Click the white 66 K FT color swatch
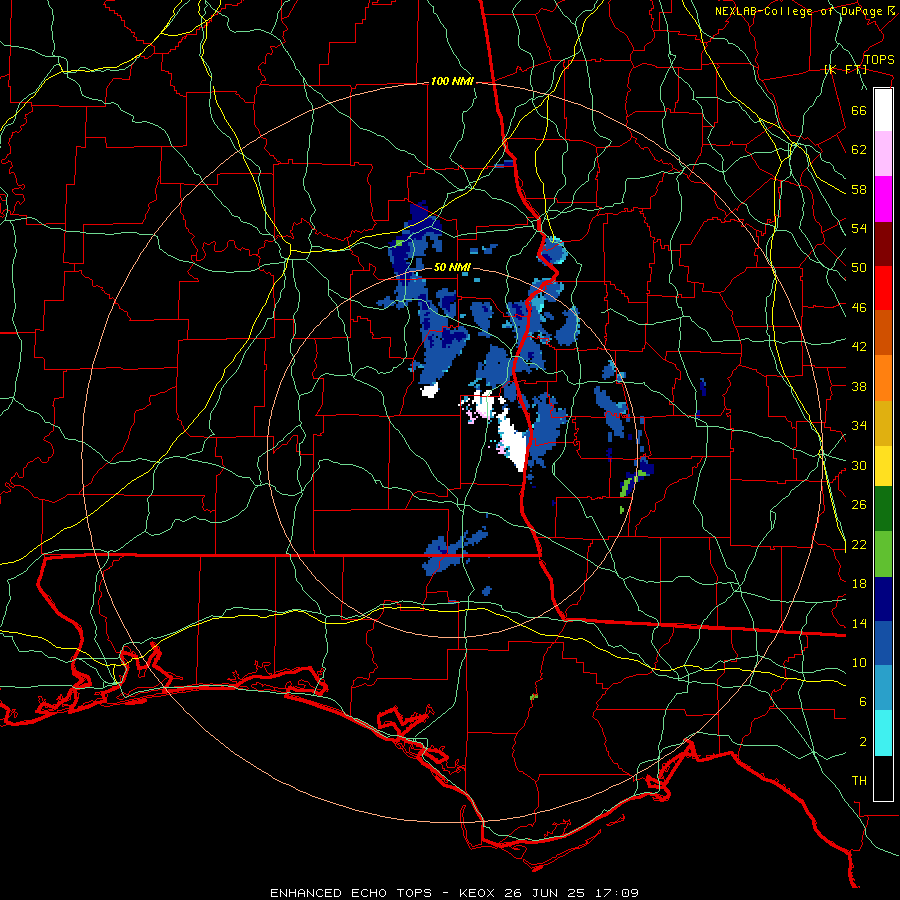900x900 pixels. click(883, 110)
